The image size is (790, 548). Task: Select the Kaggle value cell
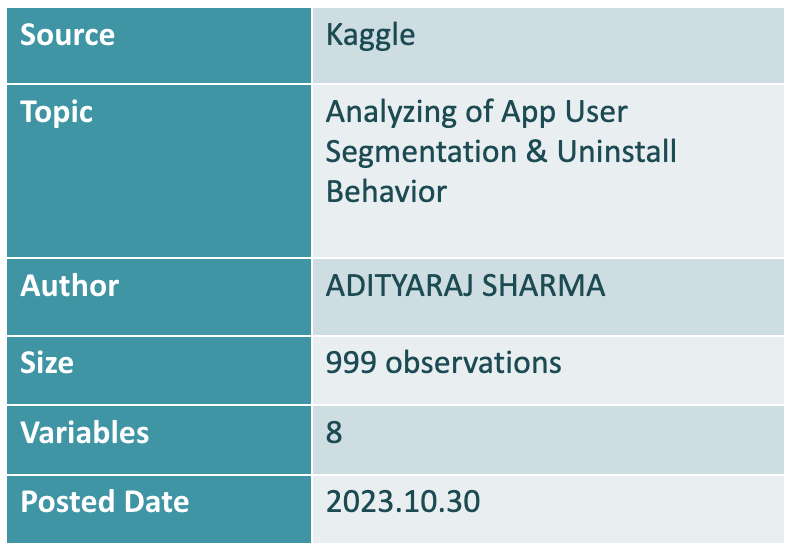pos(370,36)
